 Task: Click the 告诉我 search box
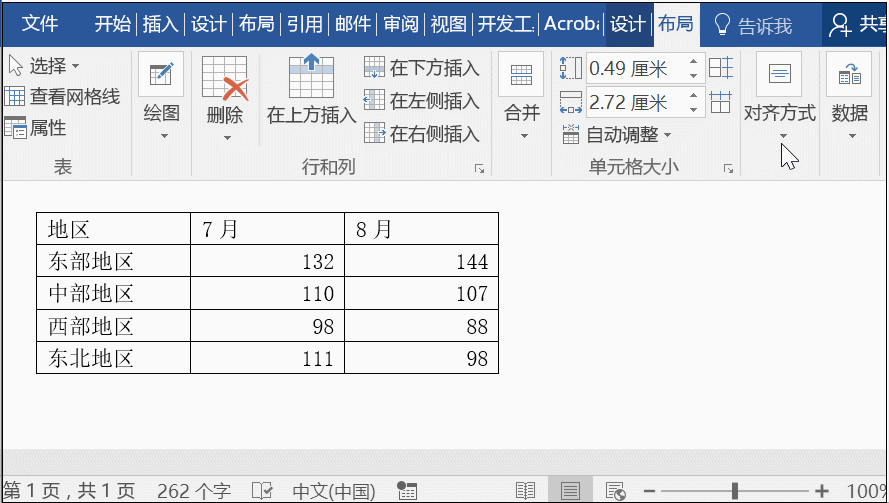(753, 26)
